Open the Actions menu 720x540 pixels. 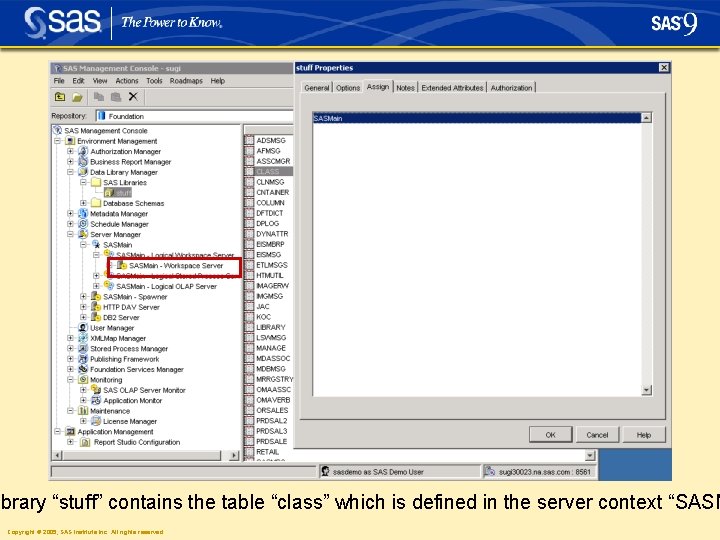127,81
